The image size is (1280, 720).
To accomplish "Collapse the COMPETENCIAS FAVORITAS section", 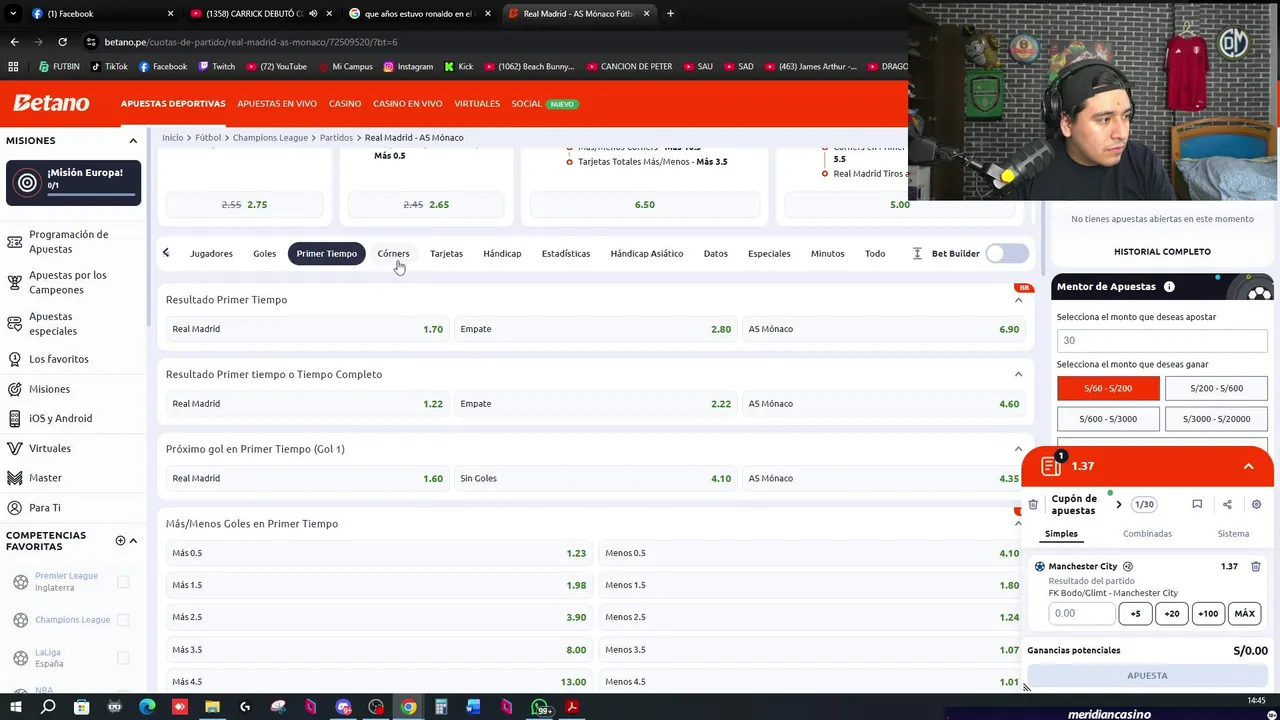I will 133,541.
